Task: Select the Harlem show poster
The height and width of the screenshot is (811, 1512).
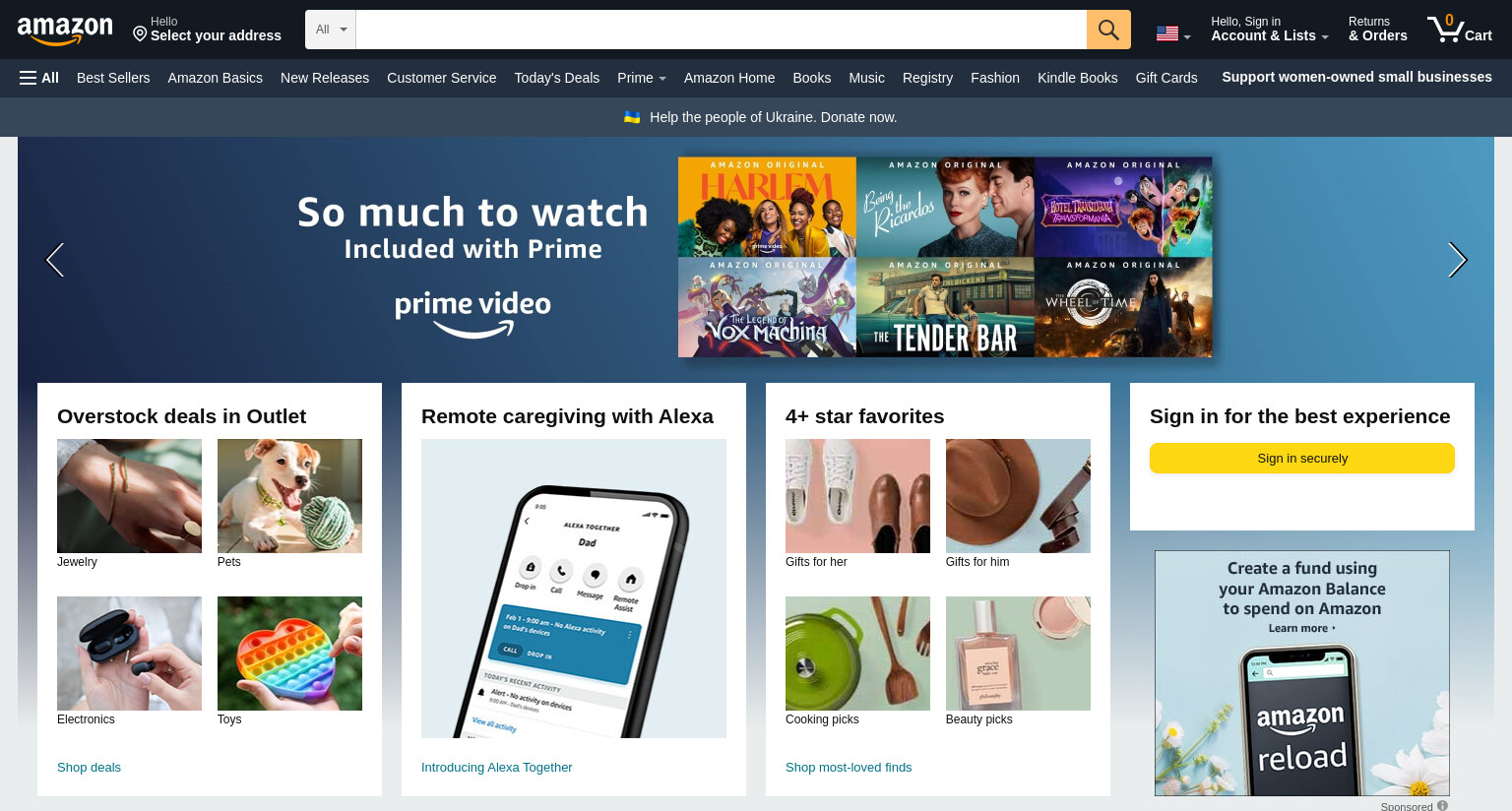Action: pyautogui.click(x=767, y=207)
